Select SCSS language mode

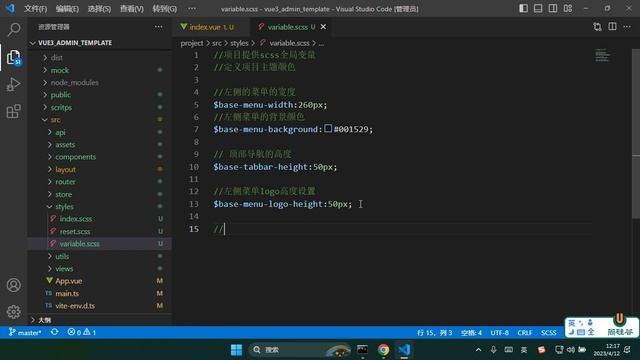(x=549, y=333)
